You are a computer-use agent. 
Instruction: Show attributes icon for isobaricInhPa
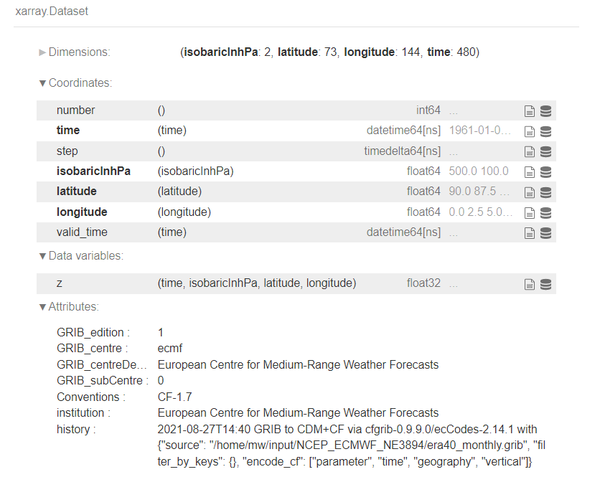(x=530, y=172)
